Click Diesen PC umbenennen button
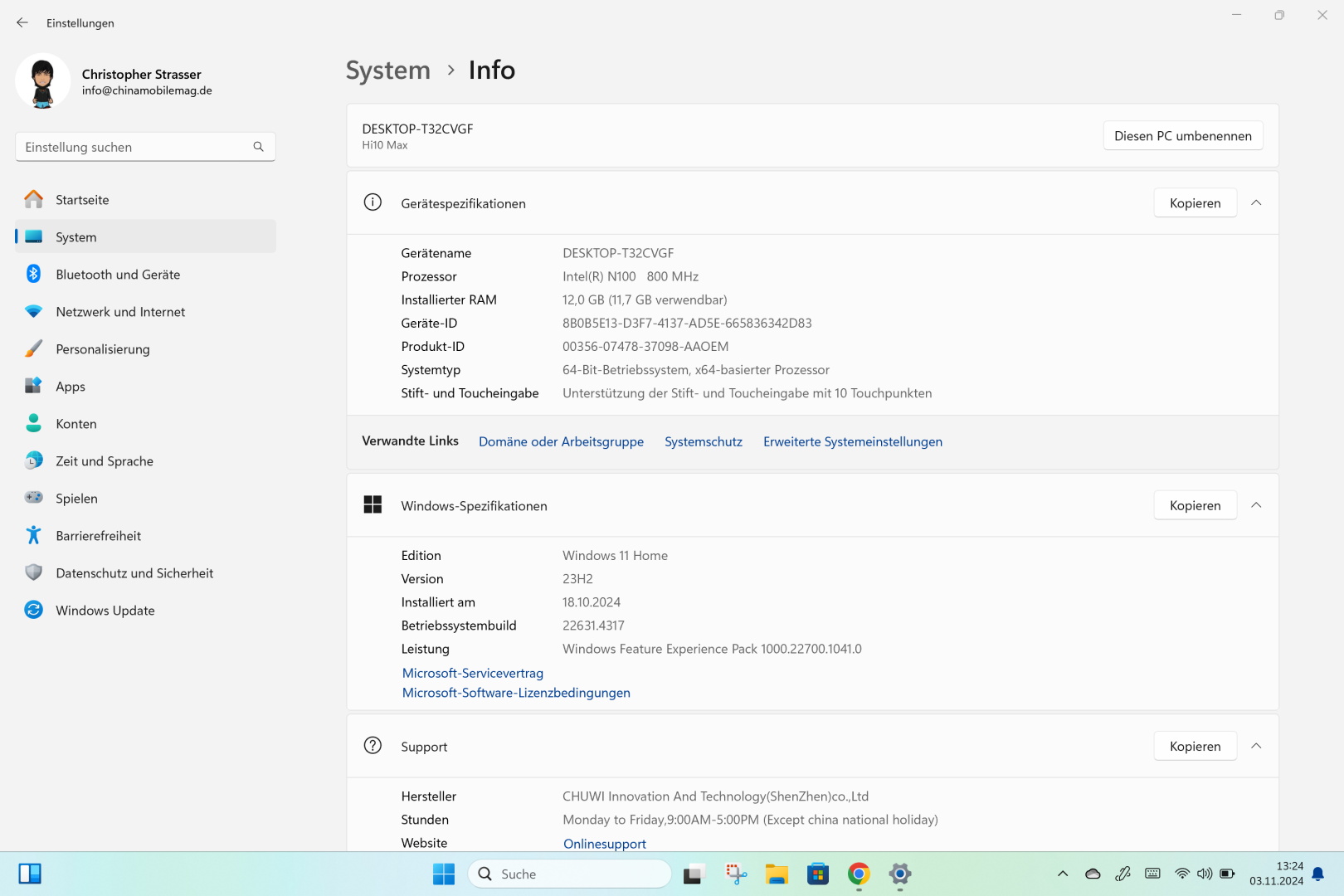The image size is (1344, 896). pos(1183,136)
